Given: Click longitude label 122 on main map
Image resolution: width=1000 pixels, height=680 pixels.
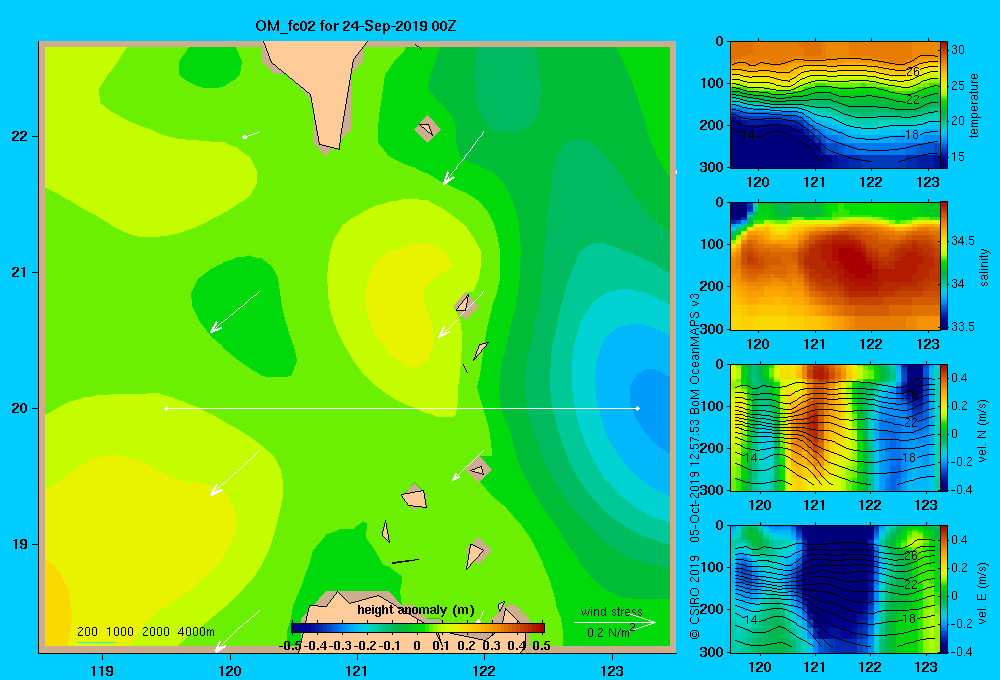Looking at the screenshot, I should (x=484, y=670).
